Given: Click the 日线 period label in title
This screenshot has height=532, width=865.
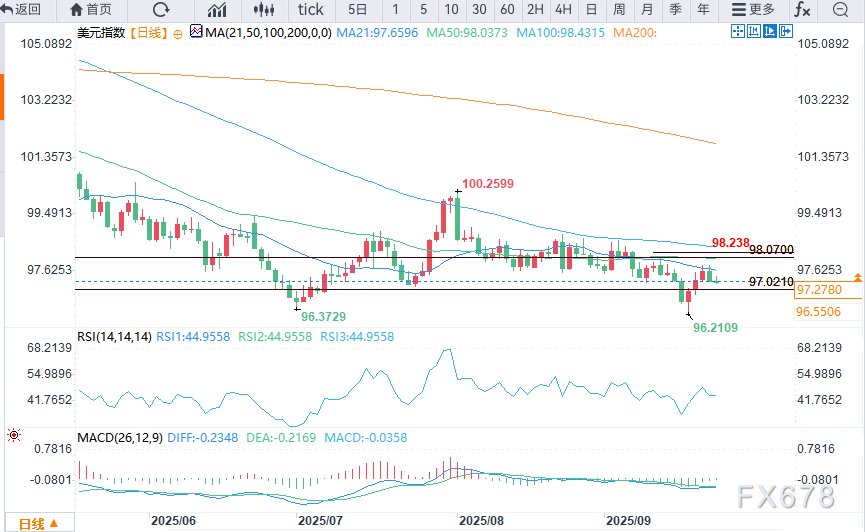Looking at the screenshot, I should (149, 33).
